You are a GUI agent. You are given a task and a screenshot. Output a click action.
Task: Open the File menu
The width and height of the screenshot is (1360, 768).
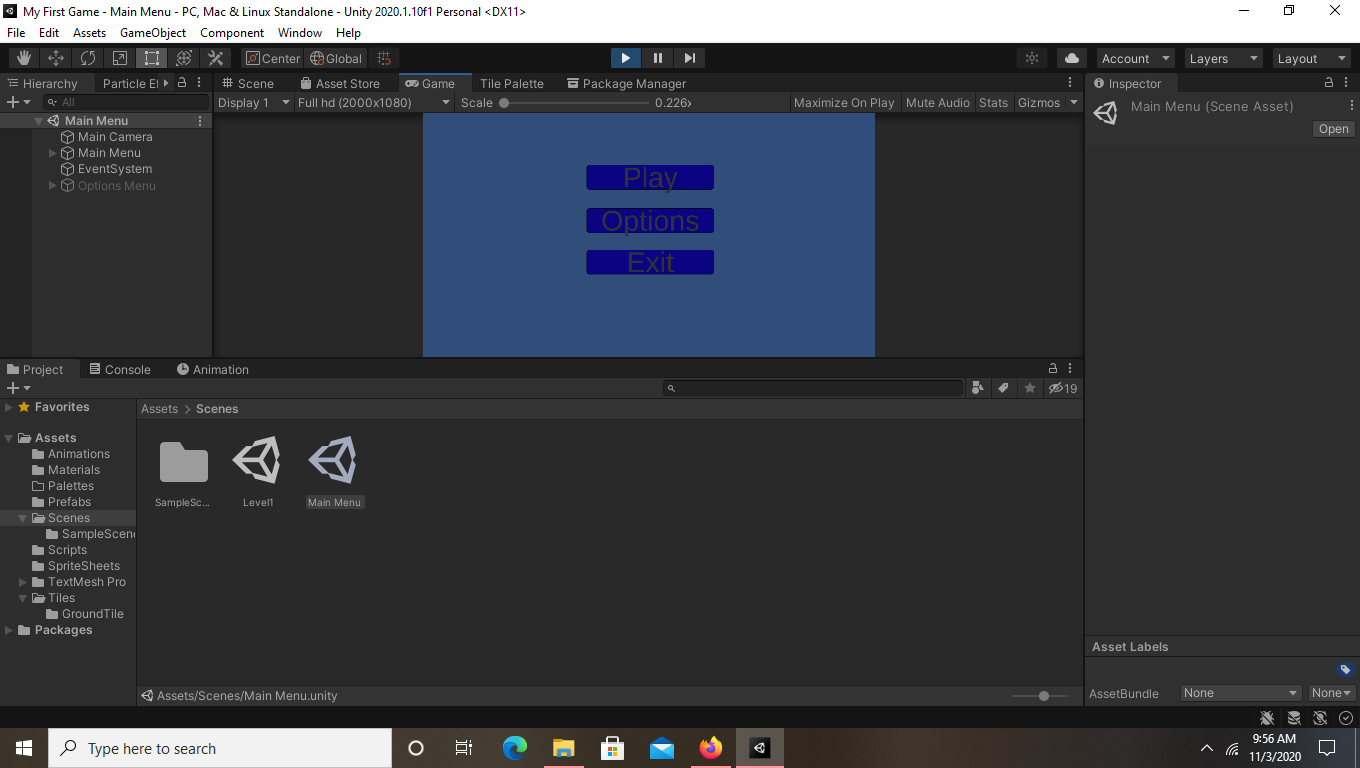16,32
